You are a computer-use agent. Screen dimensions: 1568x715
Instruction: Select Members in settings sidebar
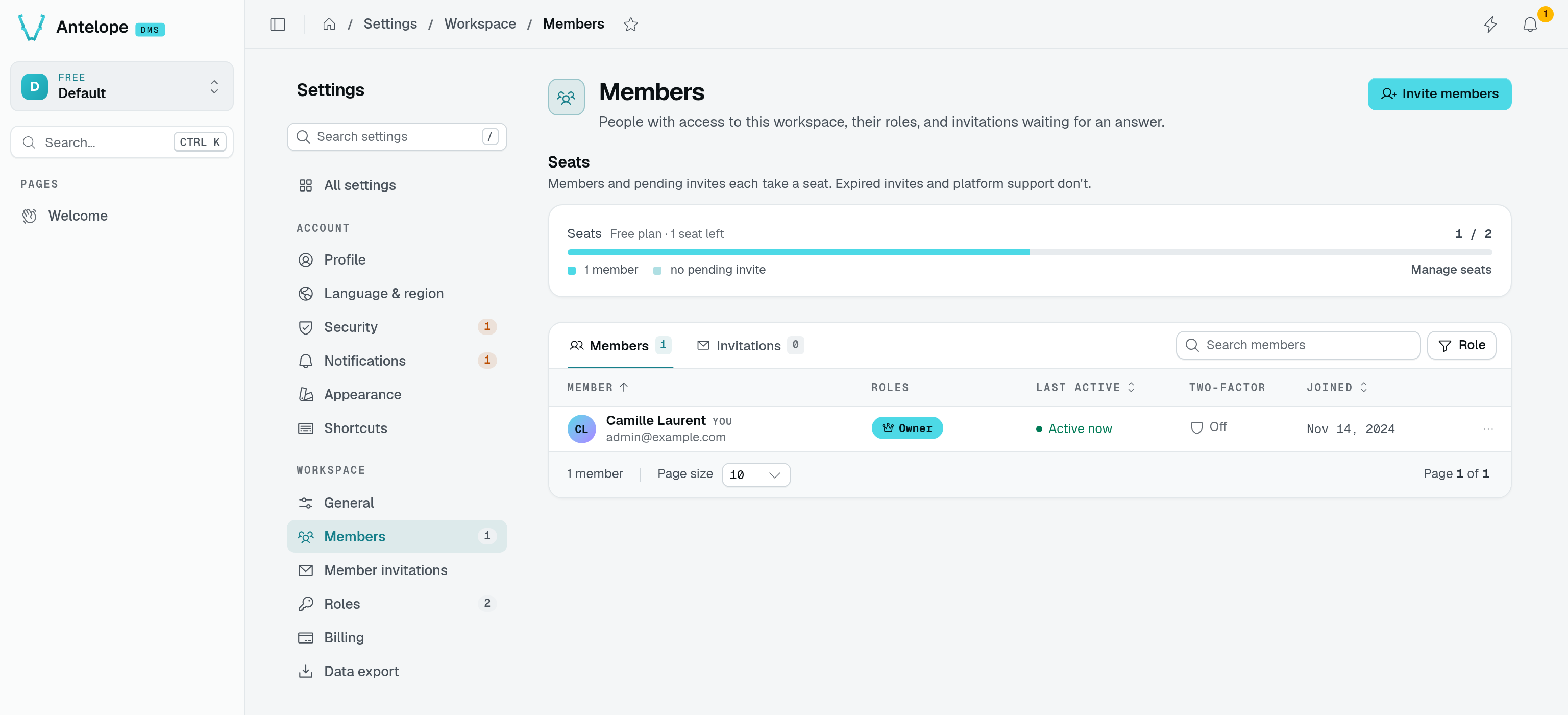397,537
